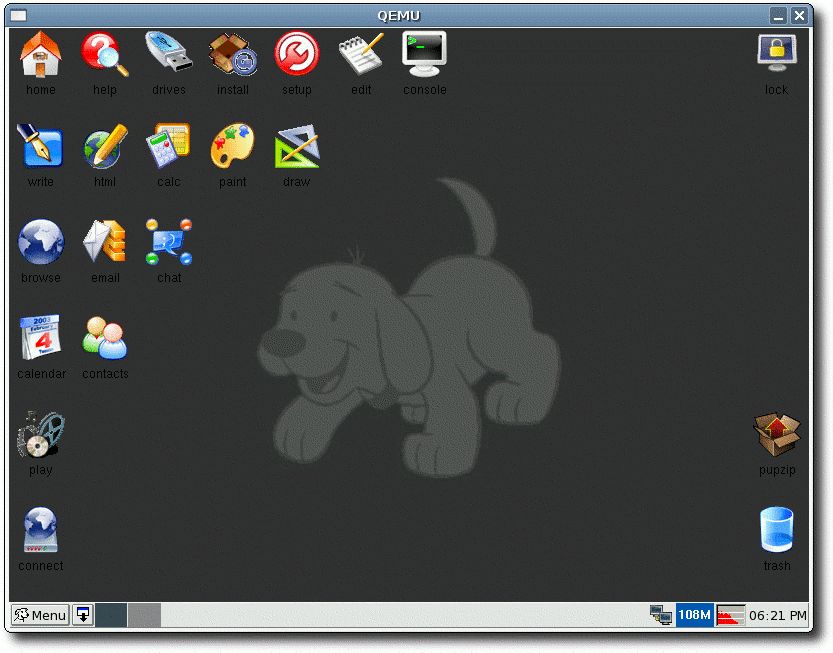
Task: Open the CPU load graph tray applet
Action: tap(730, 615)
